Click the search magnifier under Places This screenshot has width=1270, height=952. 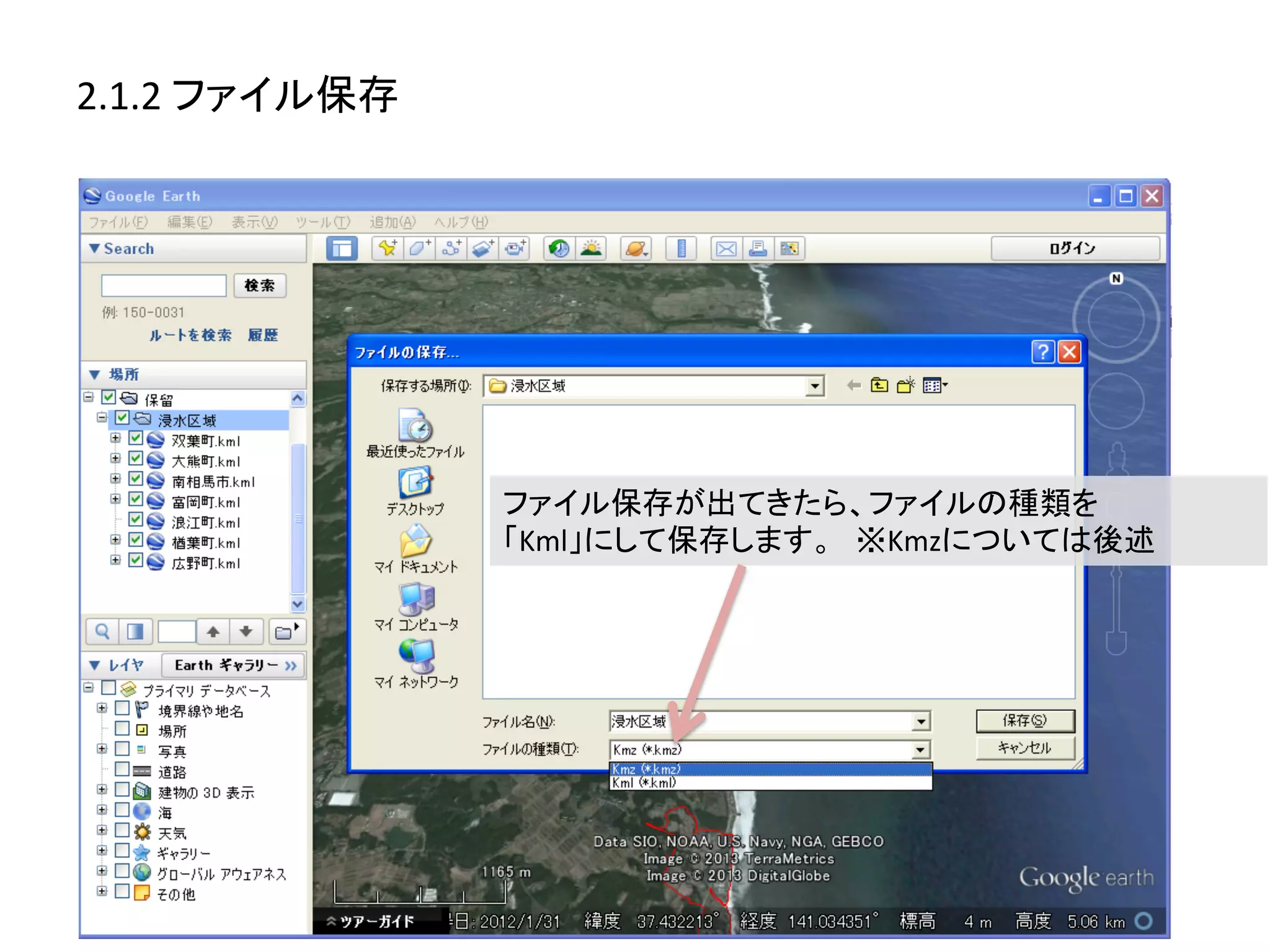tap(102, 632)
